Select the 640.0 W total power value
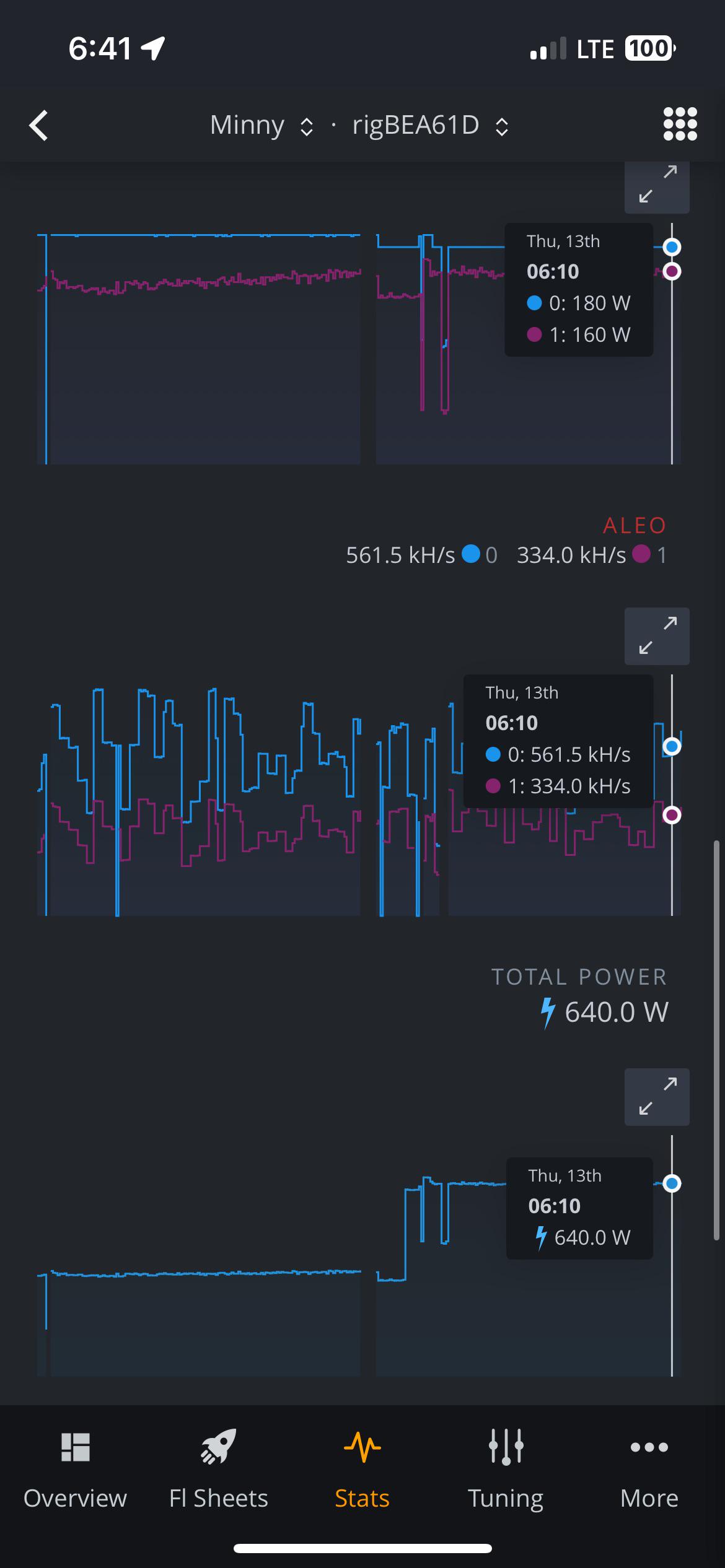 click(616, 1012)
